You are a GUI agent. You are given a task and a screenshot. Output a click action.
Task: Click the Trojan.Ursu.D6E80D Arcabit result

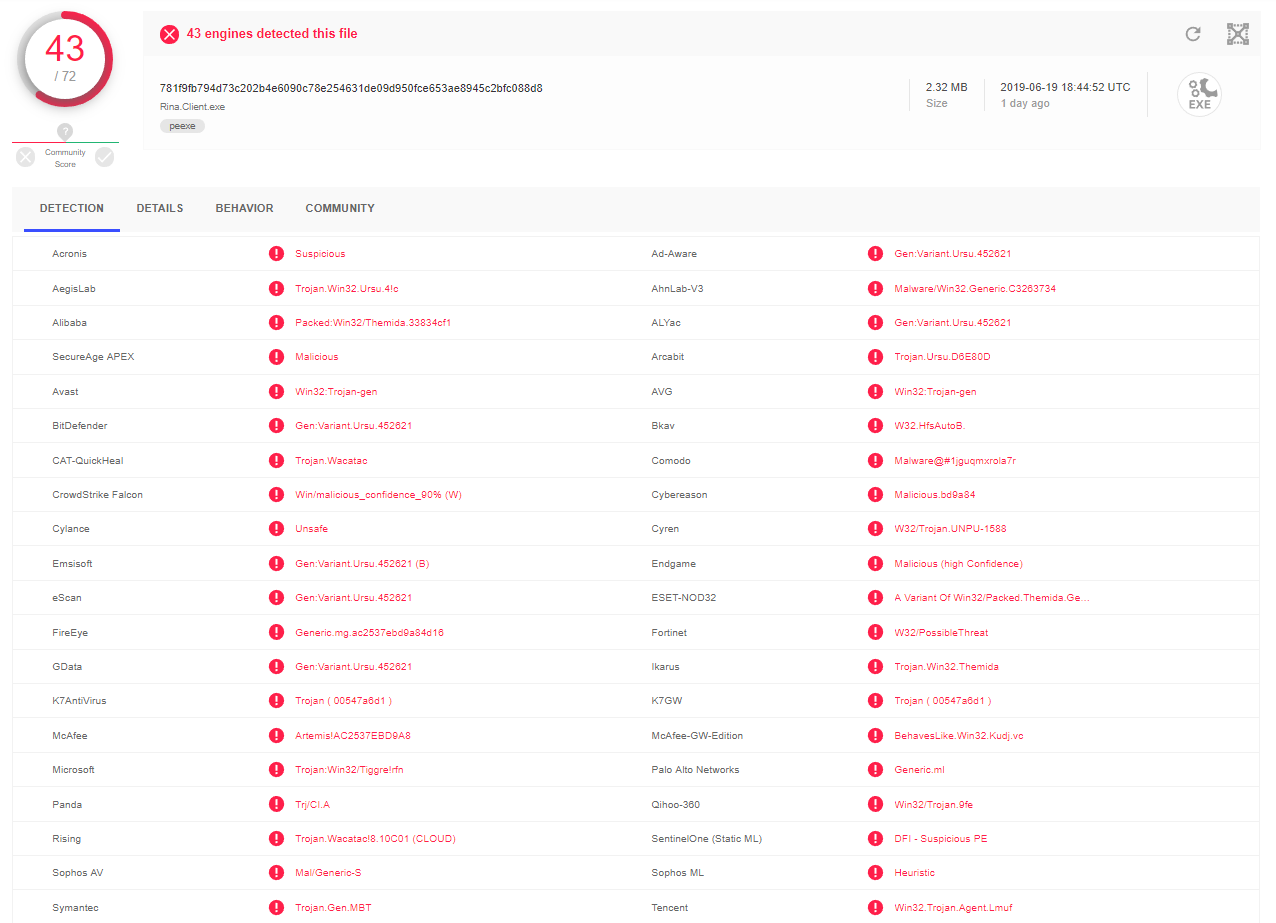coord(942,357)
